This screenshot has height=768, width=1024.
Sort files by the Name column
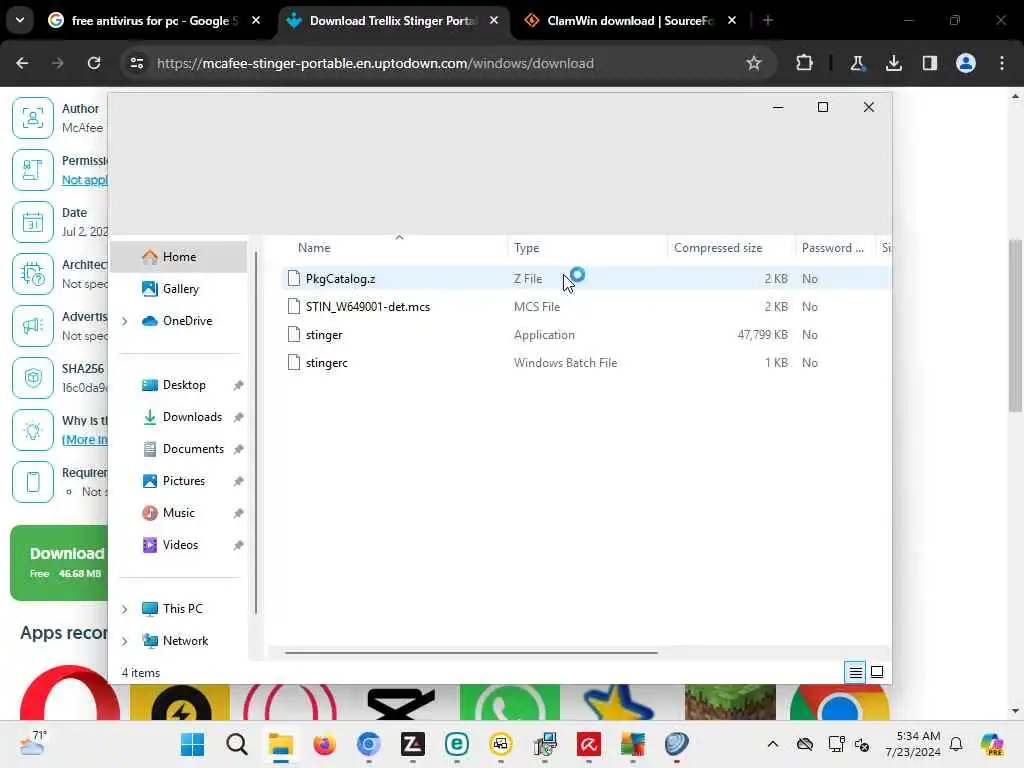coord(314,248)
